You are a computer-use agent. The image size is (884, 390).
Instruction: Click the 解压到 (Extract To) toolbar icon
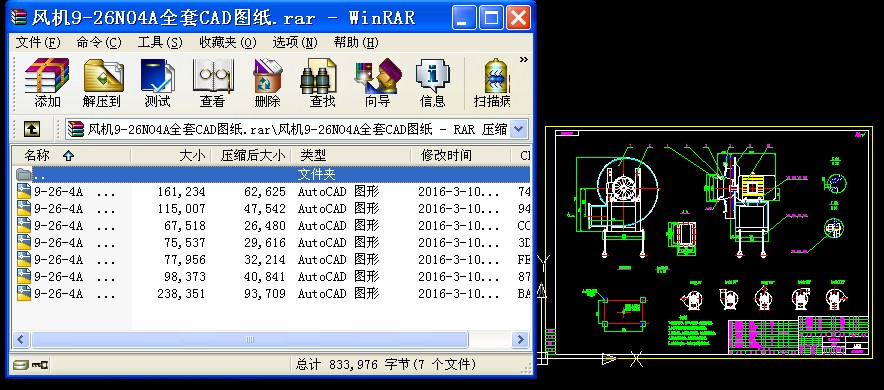click(x=102, y=82)
